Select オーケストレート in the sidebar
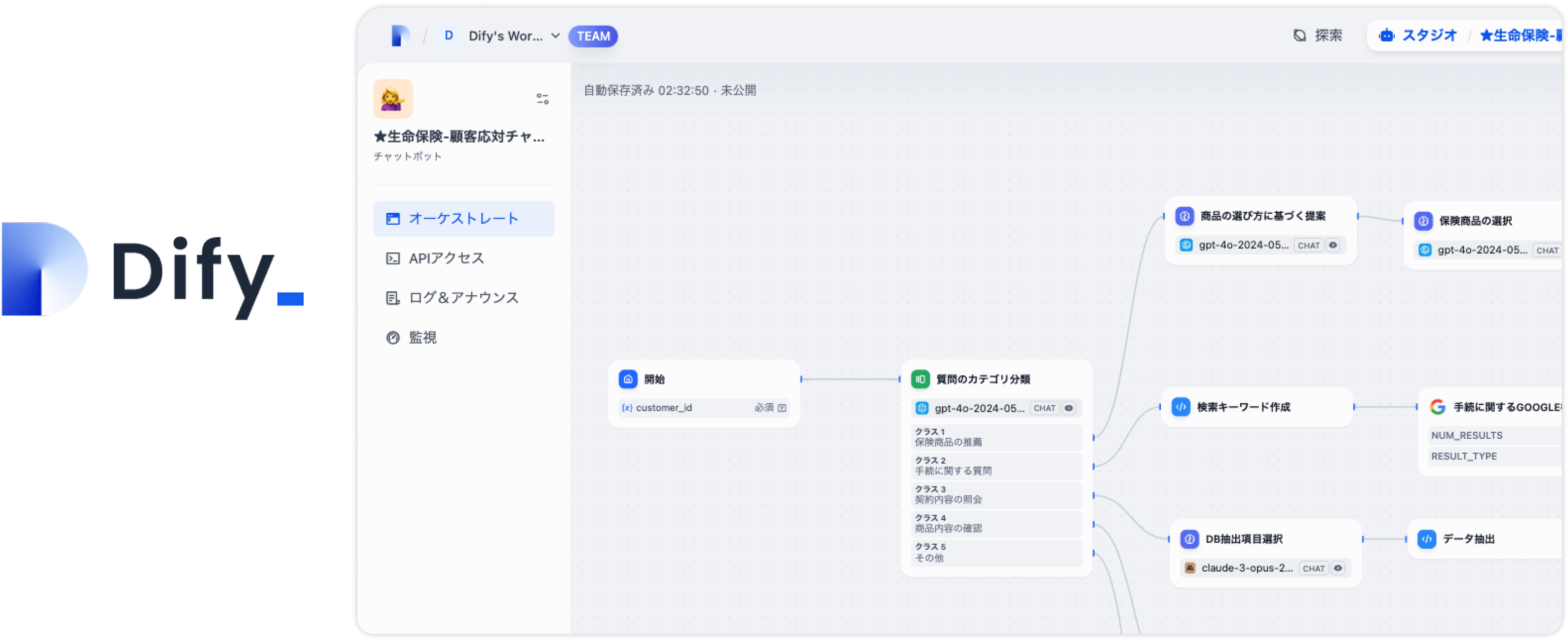1568x640 pixels. coord(463,218)
